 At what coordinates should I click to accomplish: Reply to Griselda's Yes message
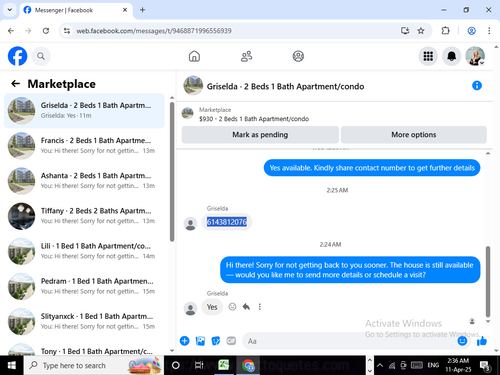coord(246,307)
